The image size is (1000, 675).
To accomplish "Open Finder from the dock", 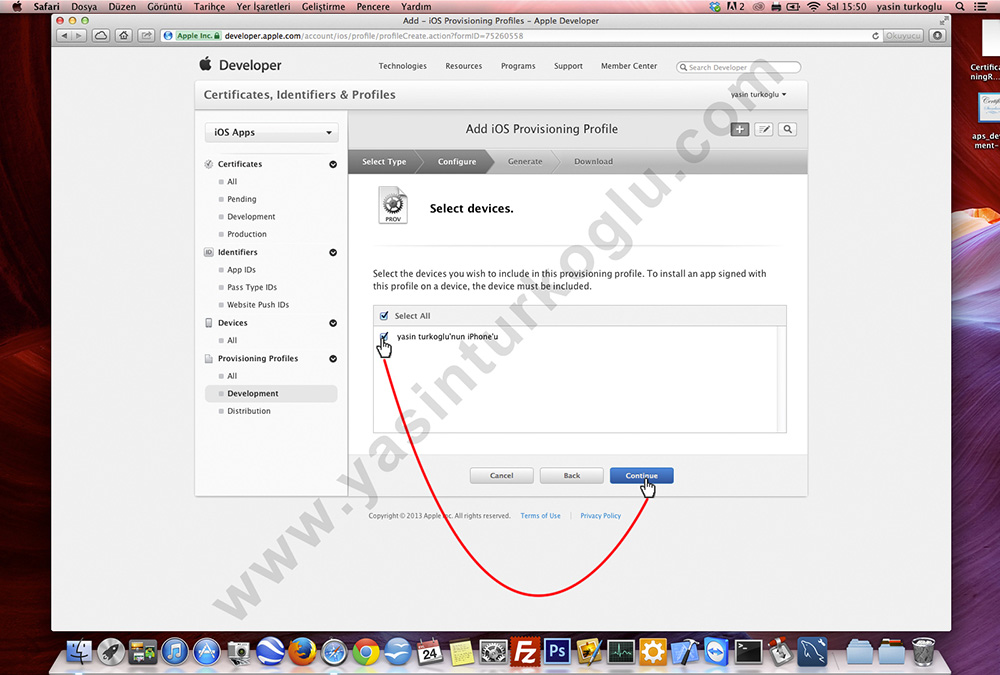I will click(x=79, y=652).
